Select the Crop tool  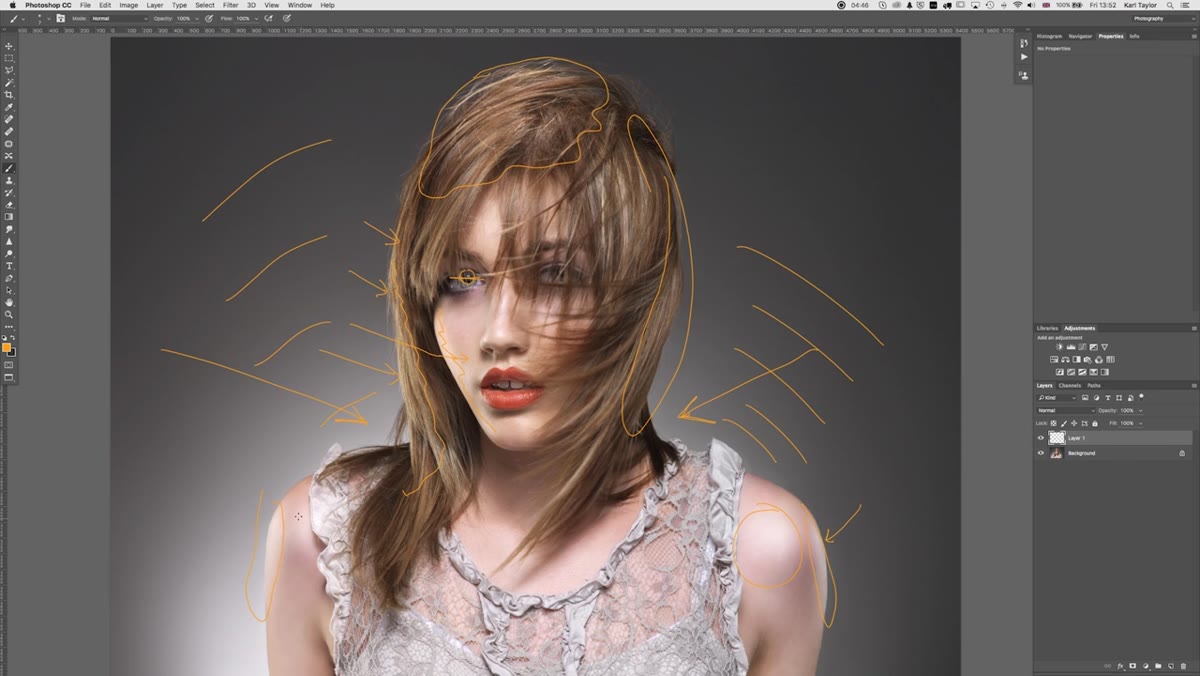[9, 95]
